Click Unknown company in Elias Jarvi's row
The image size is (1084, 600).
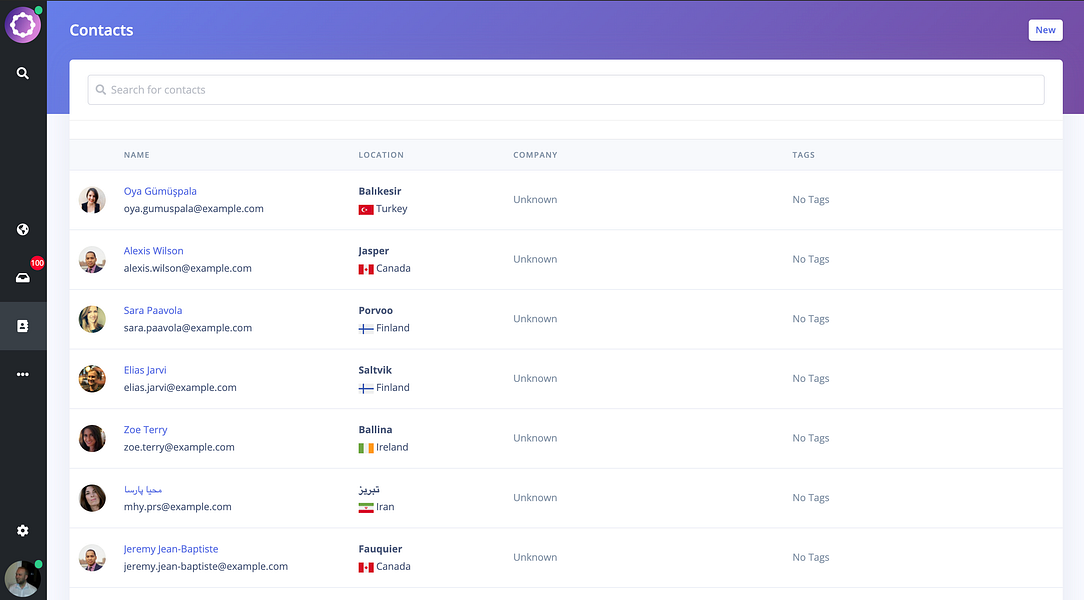(535, 379)
